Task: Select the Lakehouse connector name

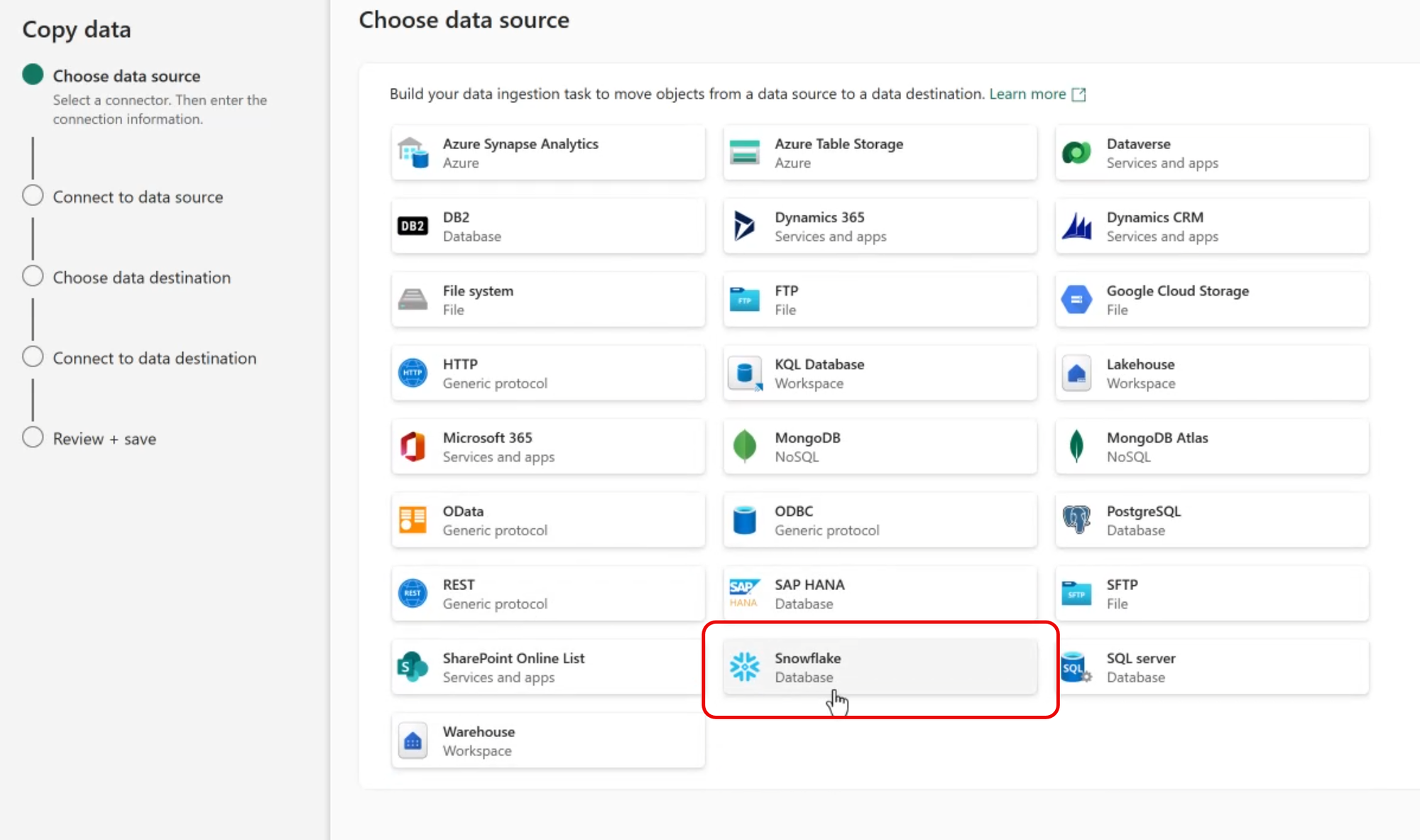Action: (1140, 364)
